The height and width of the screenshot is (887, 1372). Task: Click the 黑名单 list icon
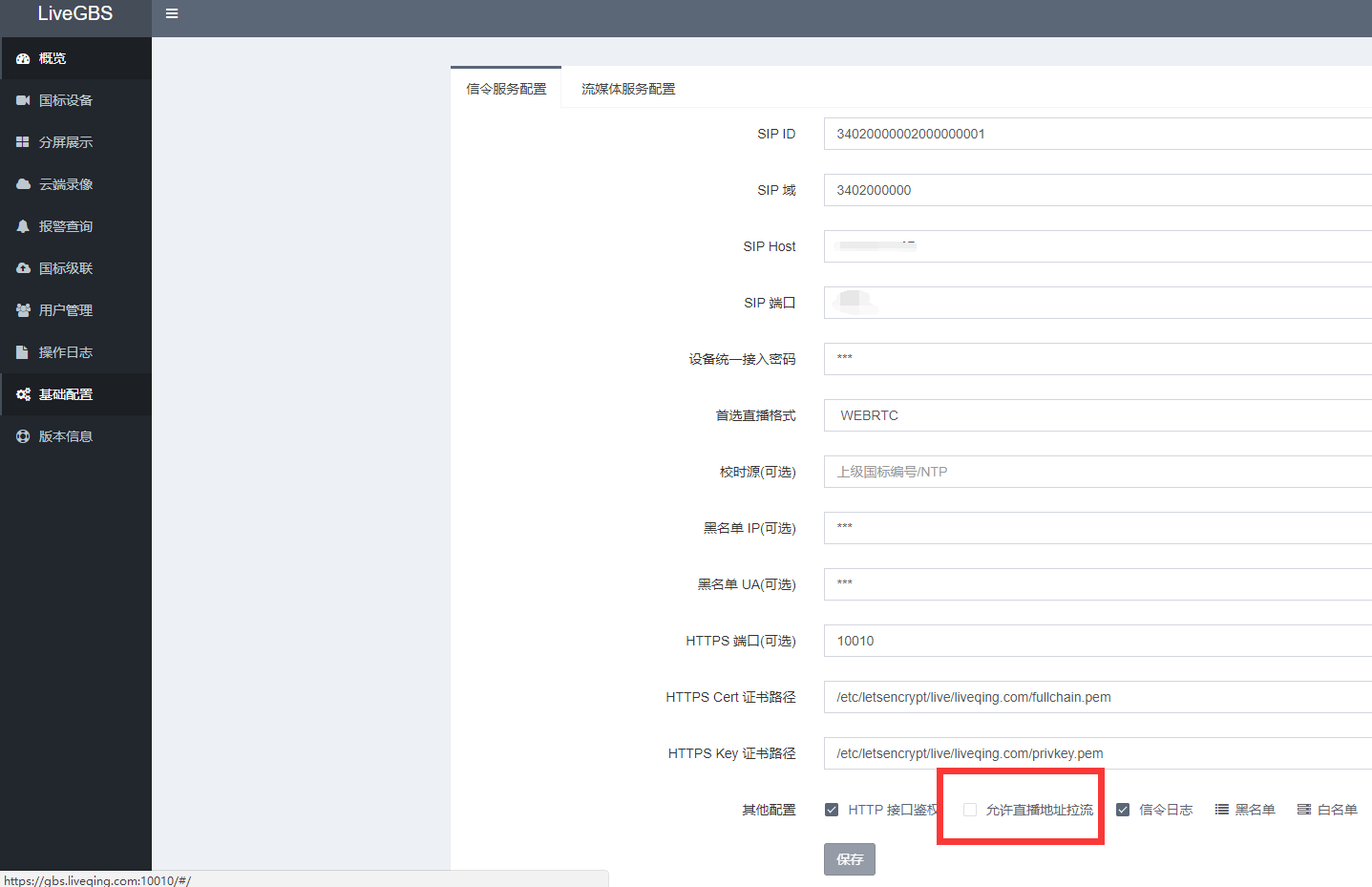(1221, 810)
